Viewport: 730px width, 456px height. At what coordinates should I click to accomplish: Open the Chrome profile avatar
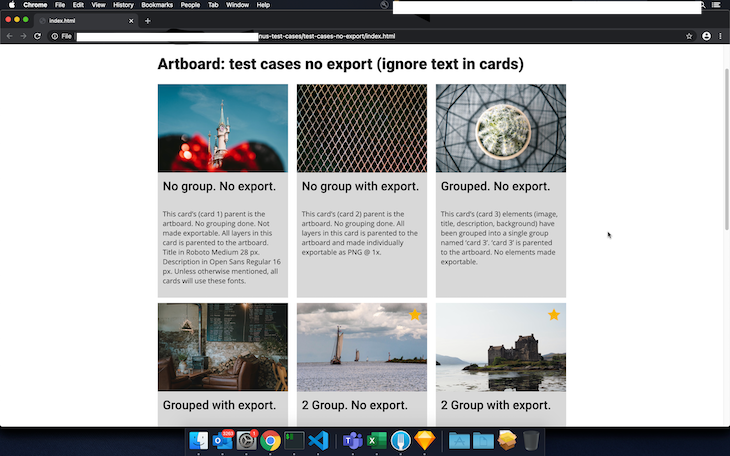click(706, 36)
